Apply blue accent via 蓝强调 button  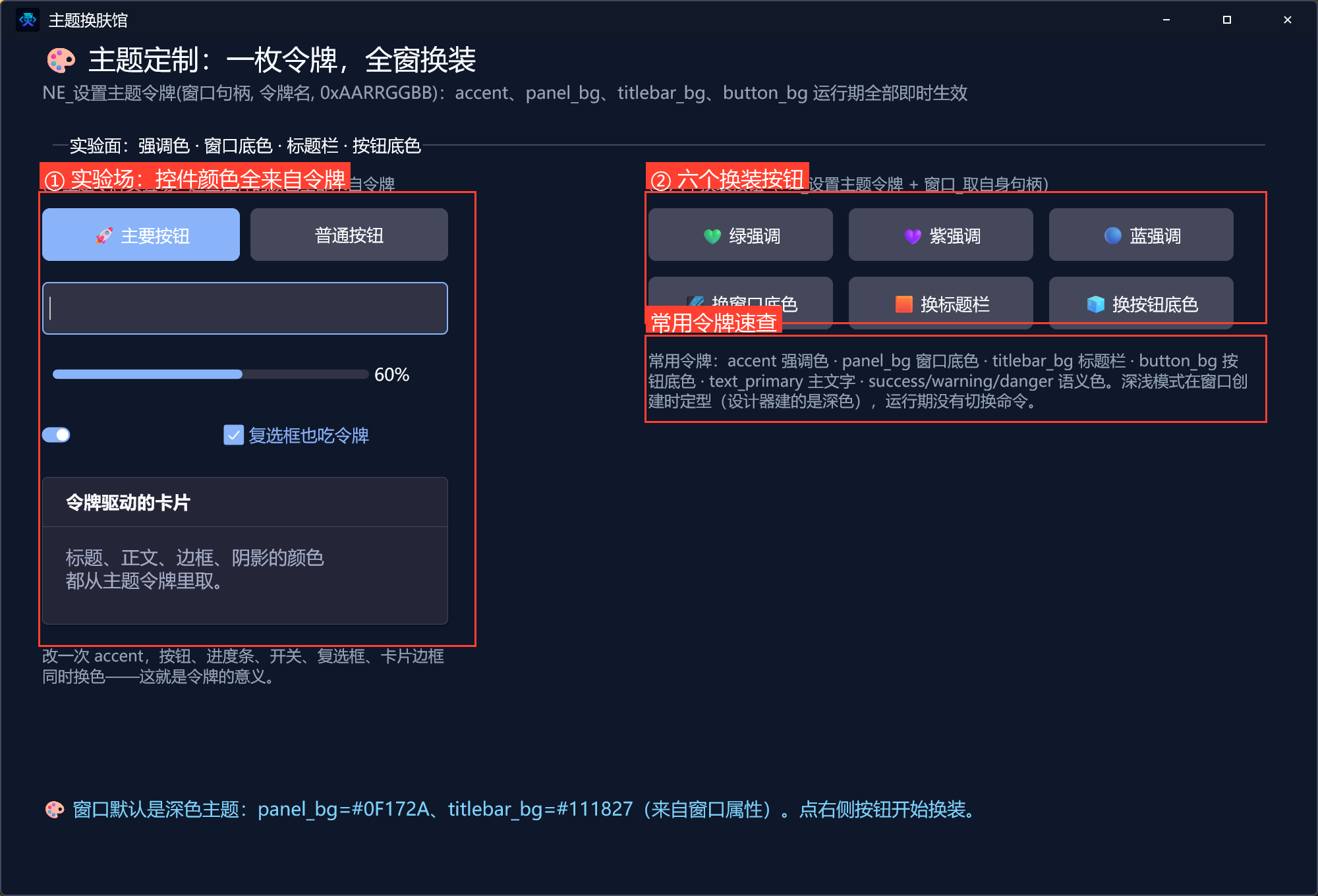(1141, 235)
